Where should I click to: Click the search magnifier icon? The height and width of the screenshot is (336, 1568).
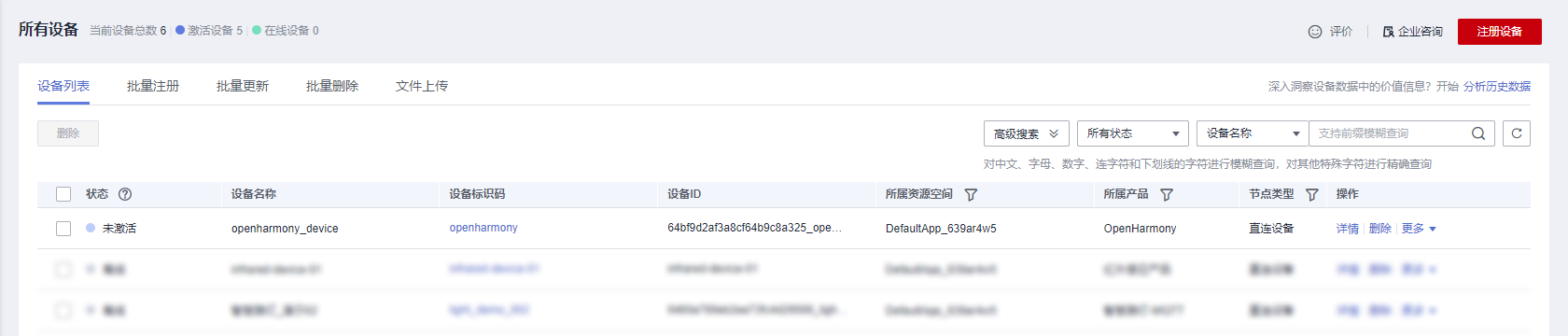click(1478, 133)
